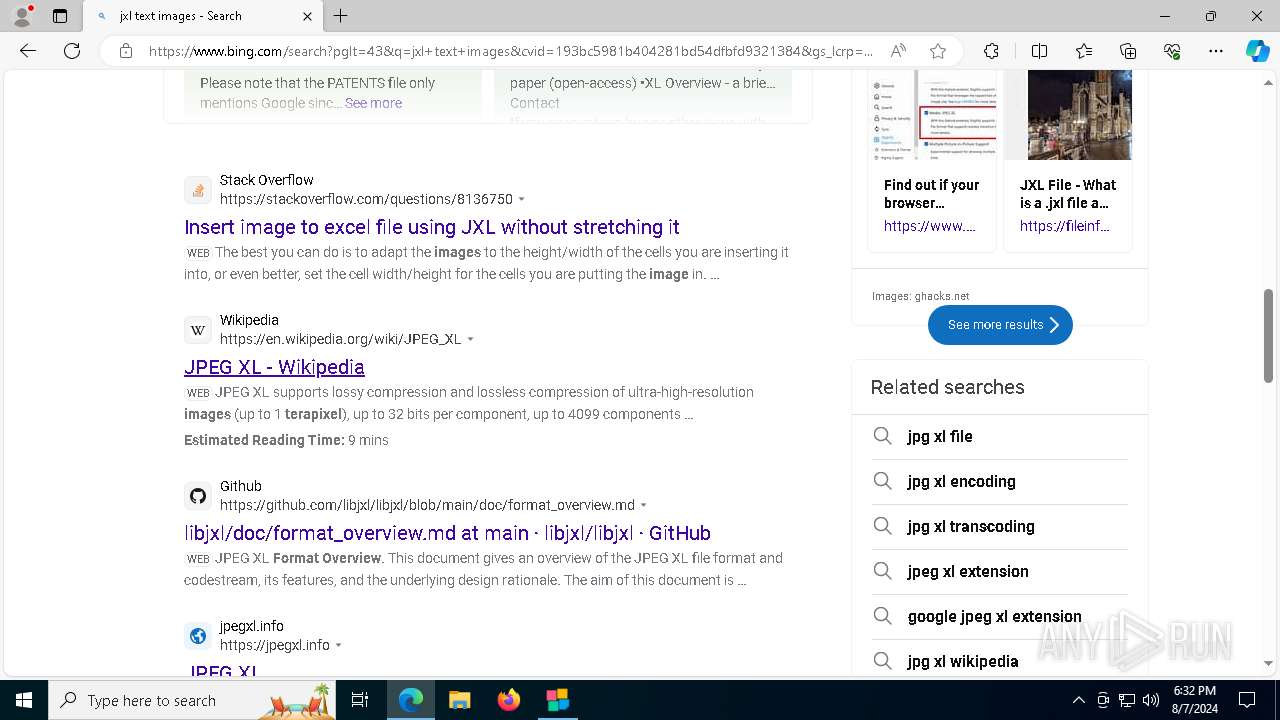This screenshot has height=720, width=1280.
Task: Expand jpegxl.info URL dropdown arrow
Action: coord(339,646)
